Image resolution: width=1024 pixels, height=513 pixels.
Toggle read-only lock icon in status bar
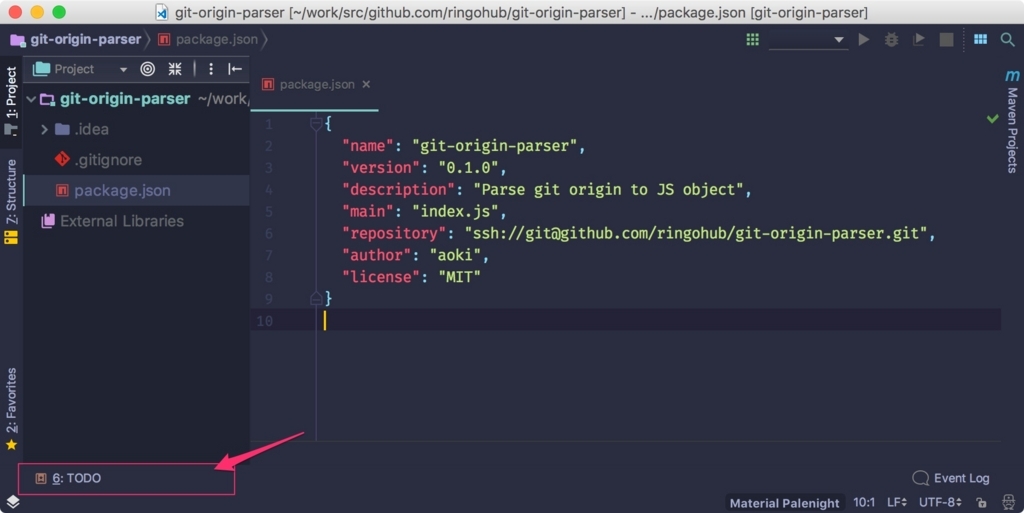(982, 503)
